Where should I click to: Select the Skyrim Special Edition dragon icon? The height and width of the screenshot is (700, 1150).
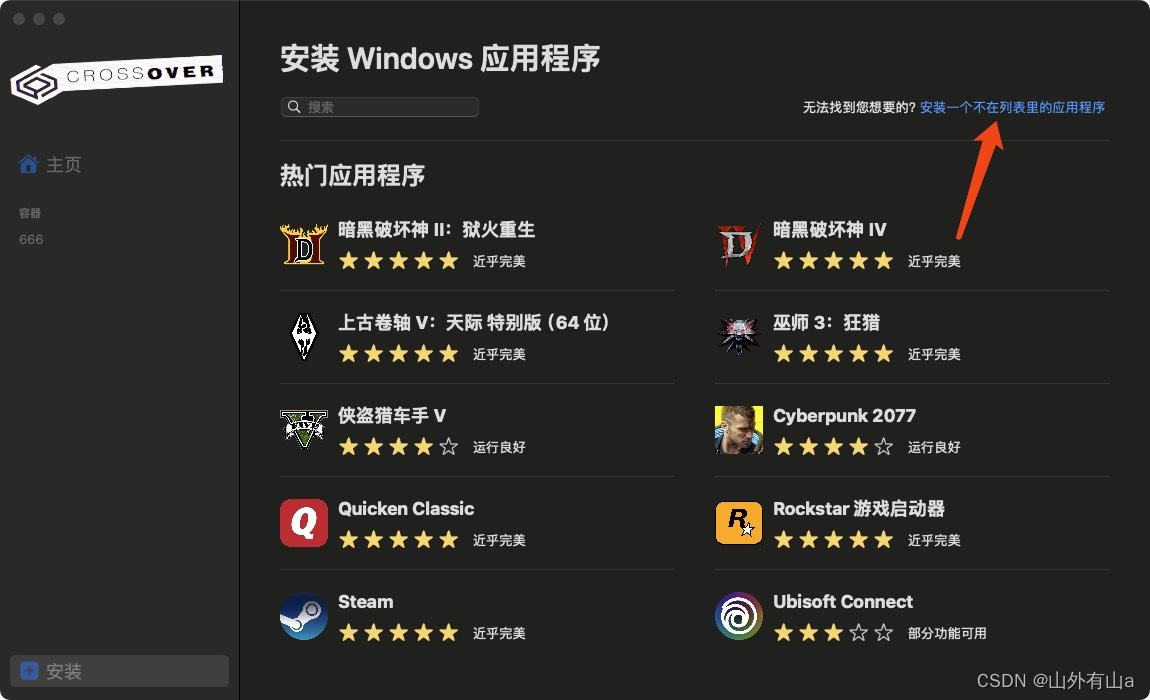(x=304, y=337)
